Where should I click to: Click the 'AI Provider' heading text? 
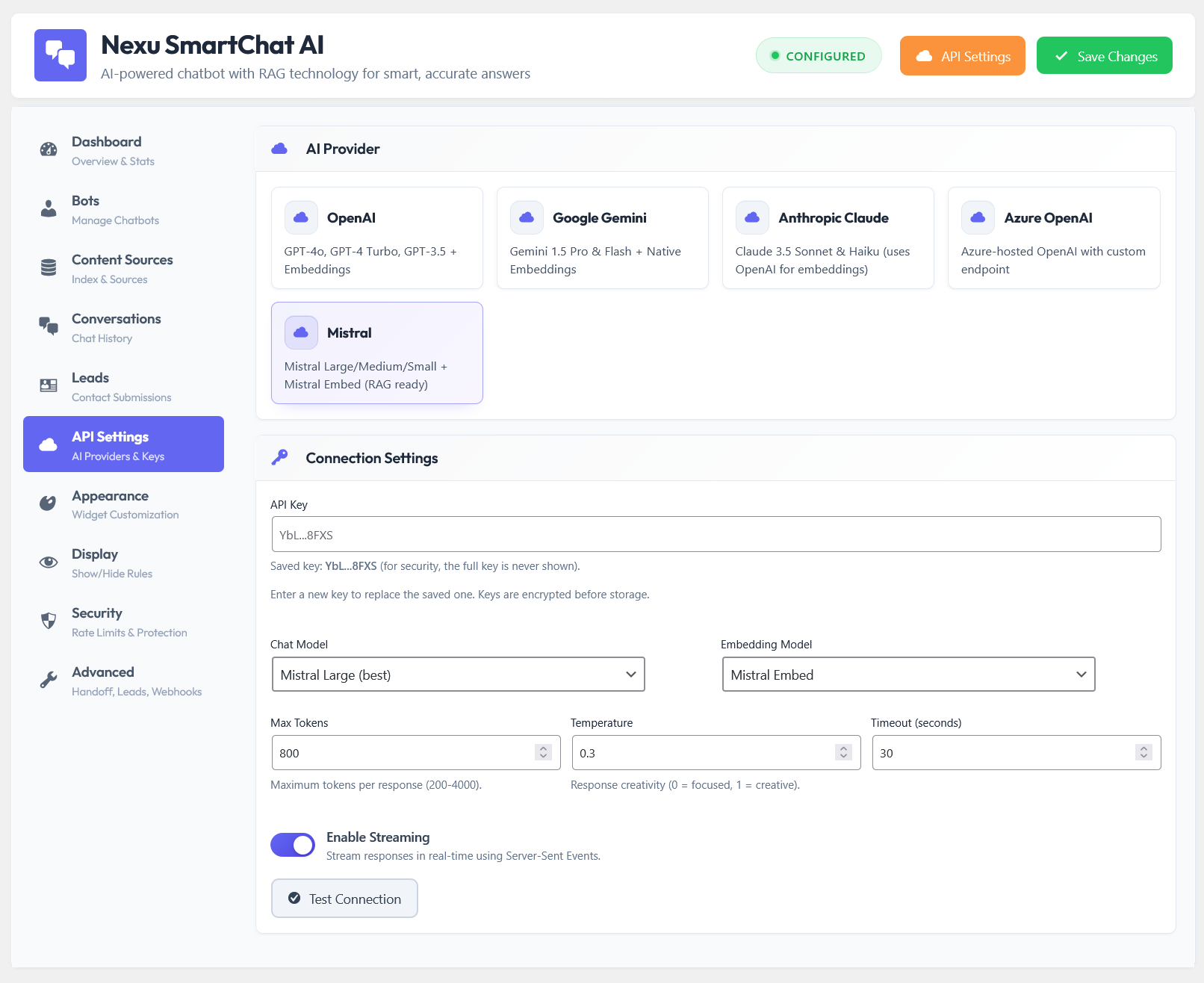click(x=343, y=149)
